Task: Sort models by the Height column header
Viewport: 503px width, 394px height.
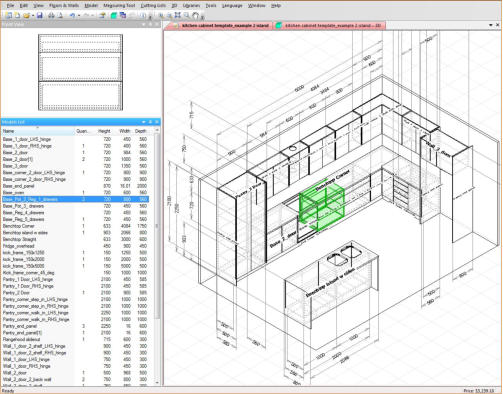Action: 104,131
